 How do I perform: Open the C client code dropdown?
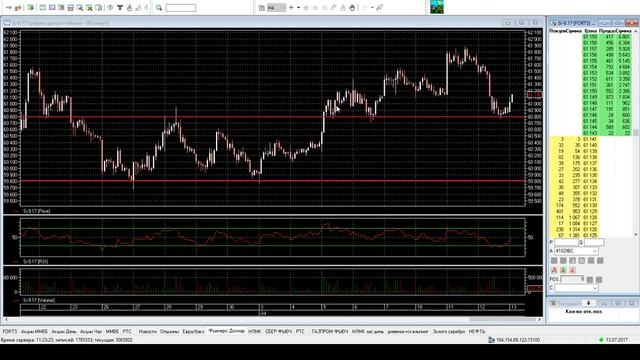click(576, 288)
